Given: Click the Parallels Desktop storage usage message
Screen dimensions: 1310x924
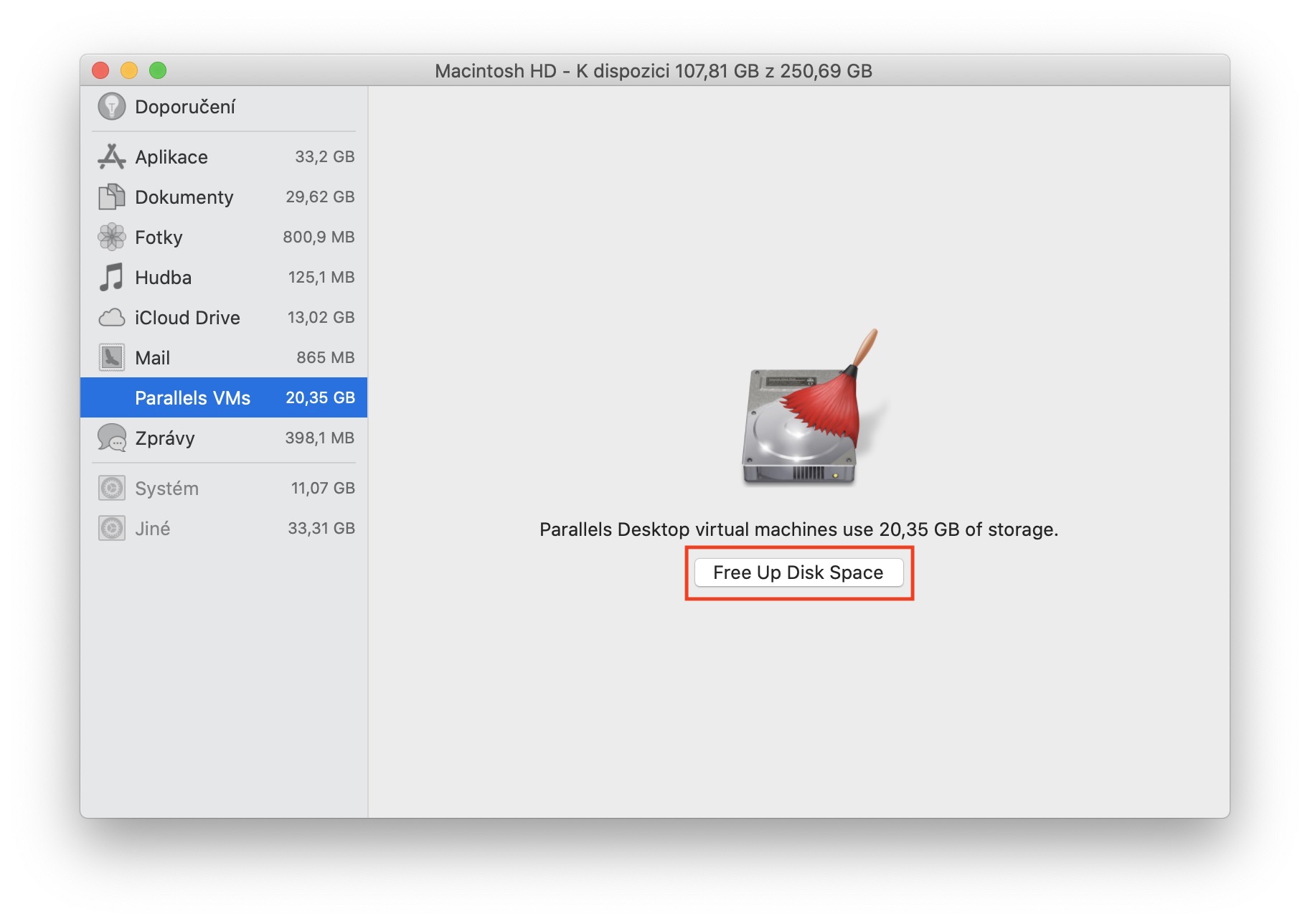Looking at the screenshot, I should click(798, 529).
